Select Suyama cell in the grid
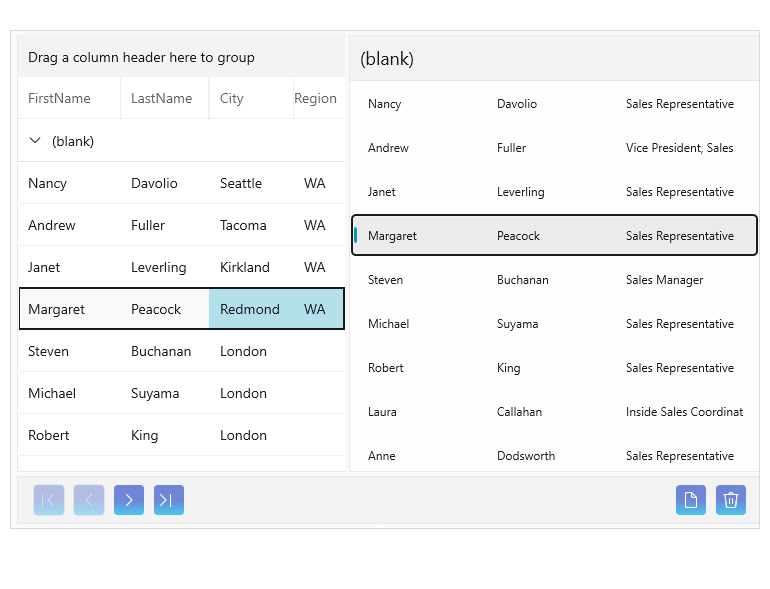 click(165, 393)
